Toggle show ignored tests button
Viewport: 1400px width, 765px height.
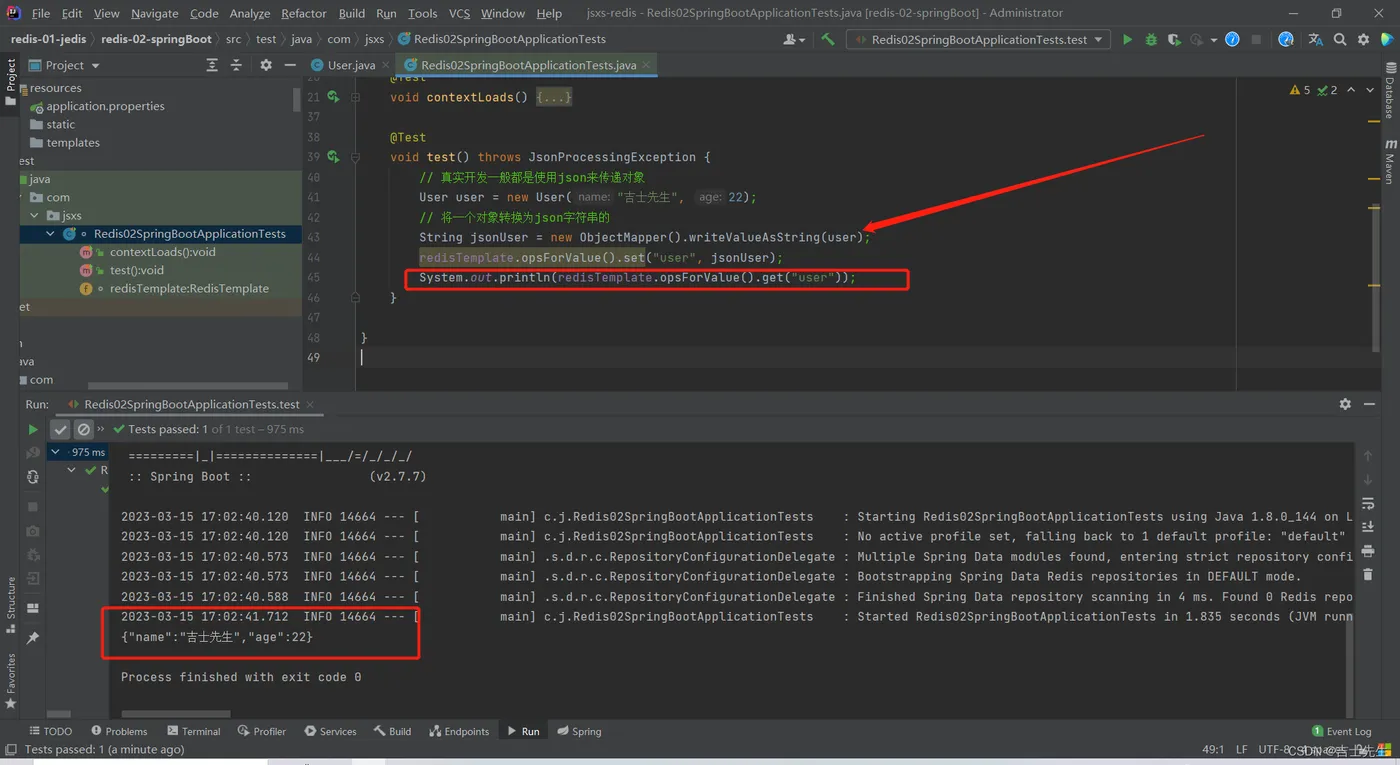tap(84, 429)
